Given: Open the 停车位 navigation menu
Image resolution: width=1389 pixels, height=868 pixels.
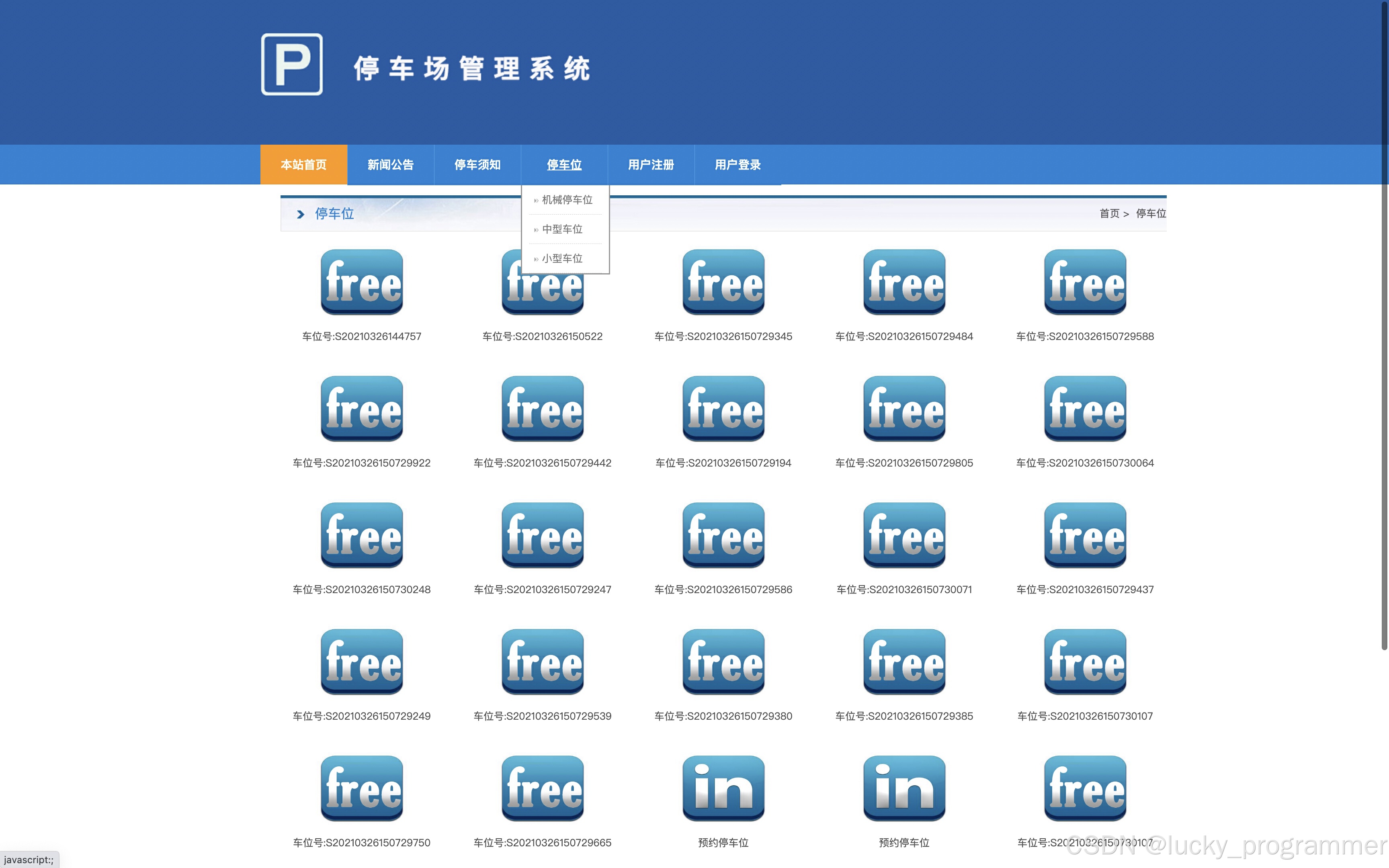Looking at the screenshot, I should point(563,165).
